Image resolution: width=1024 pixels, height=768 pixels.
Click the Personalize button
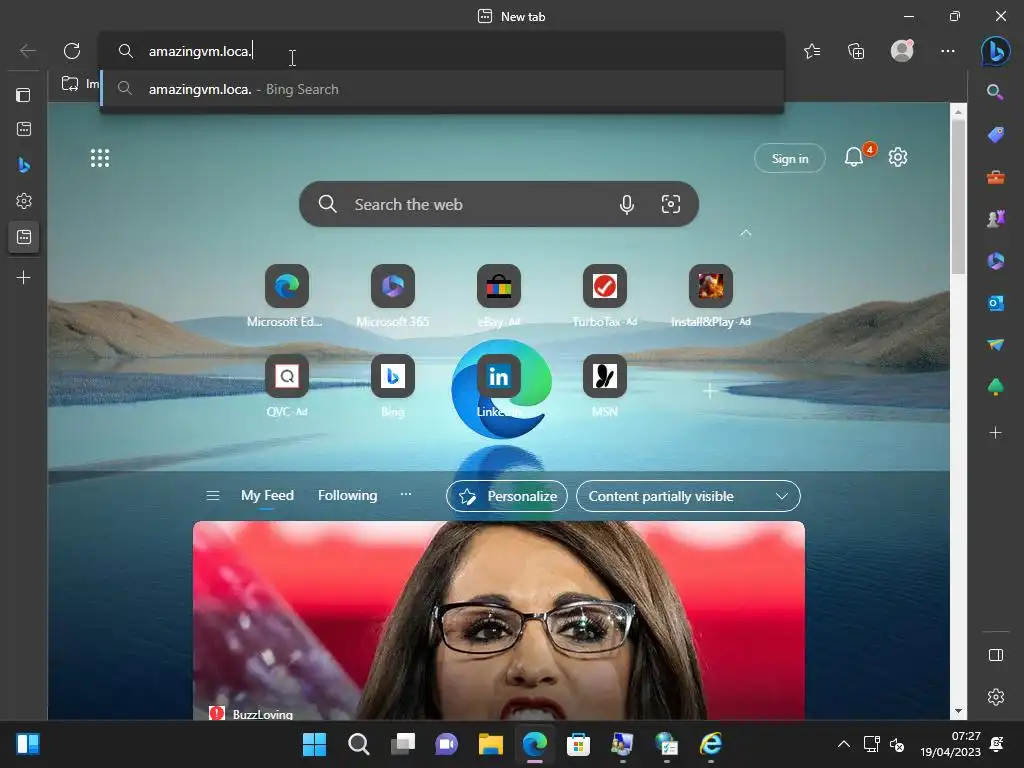(507, 496)
